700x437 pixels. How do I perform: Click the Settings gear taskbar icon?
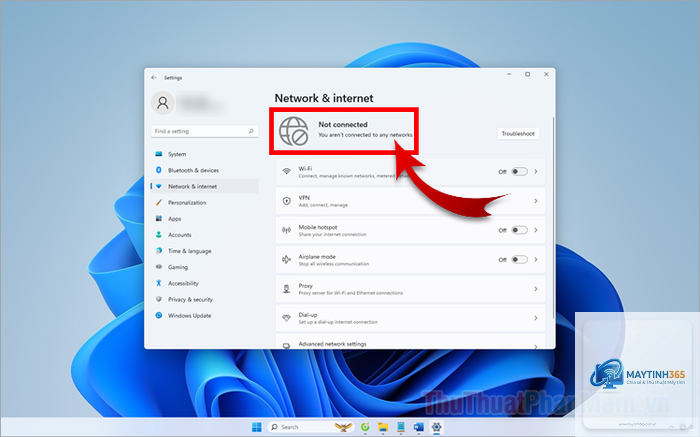tap(436, 427)
